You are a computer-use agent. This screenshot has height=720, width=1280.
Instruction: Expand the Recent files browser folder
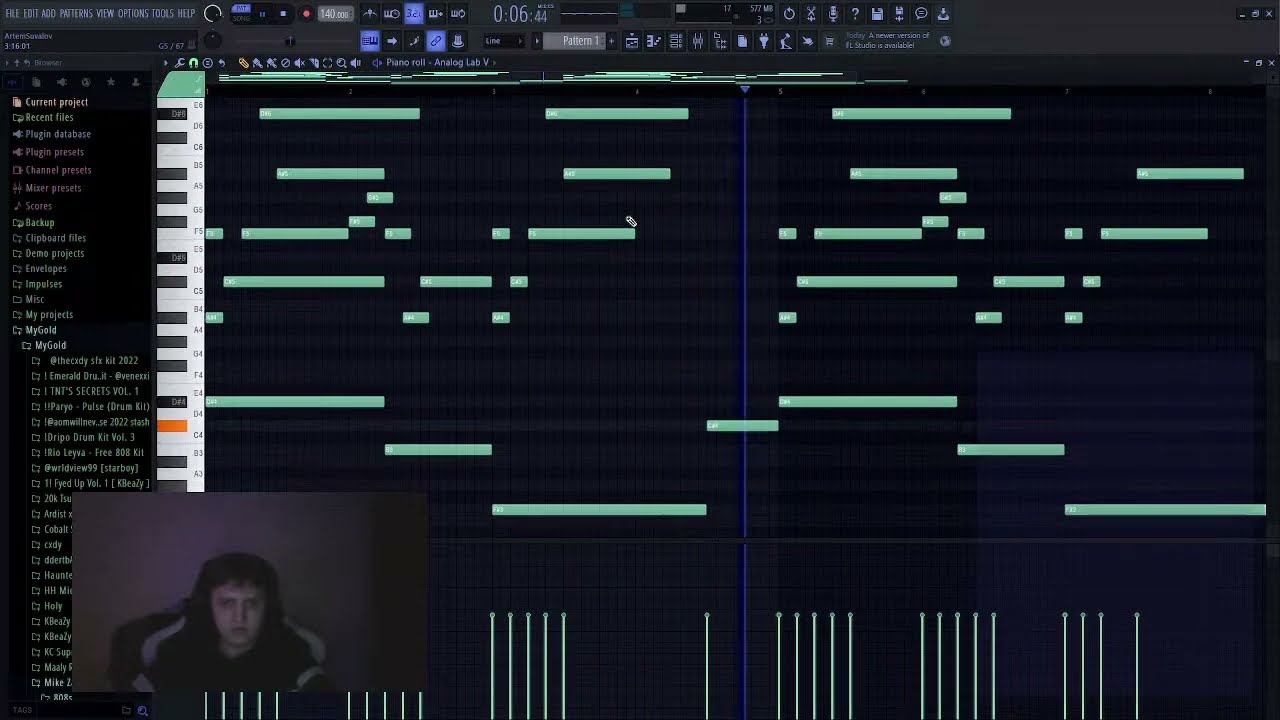[49, 118]
